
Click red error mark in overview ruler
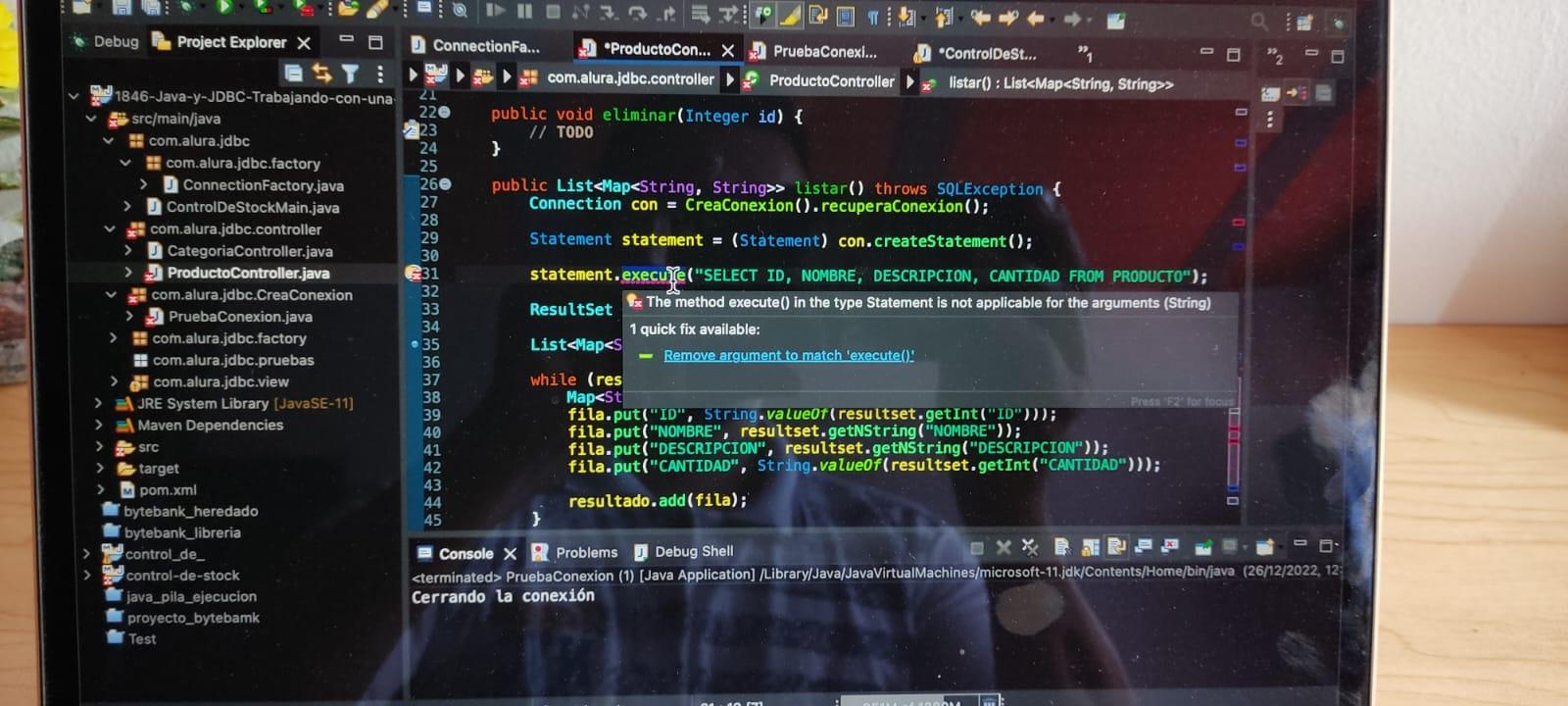click(1238, 223)
